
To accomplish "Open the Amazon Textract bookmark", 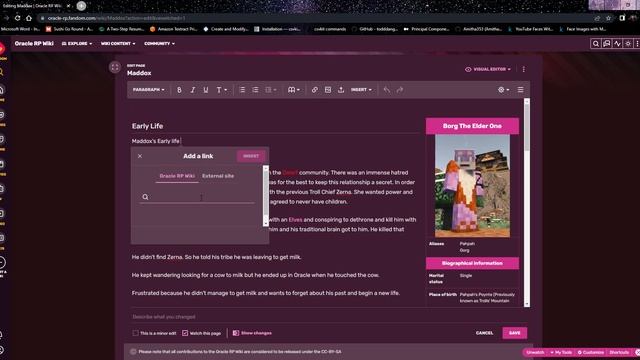I will tap(174, 29).
